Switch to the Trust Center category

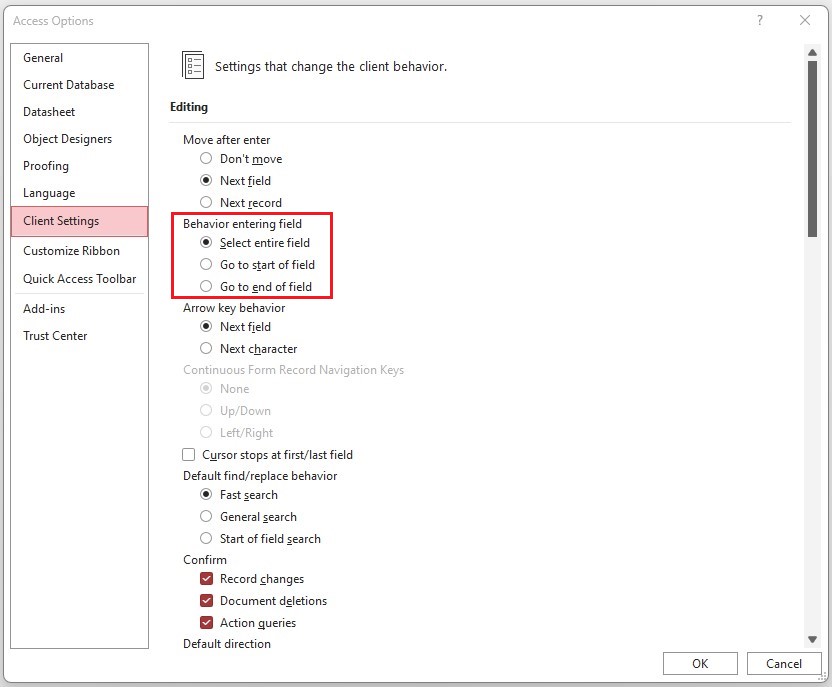click(x=55, y=335)
